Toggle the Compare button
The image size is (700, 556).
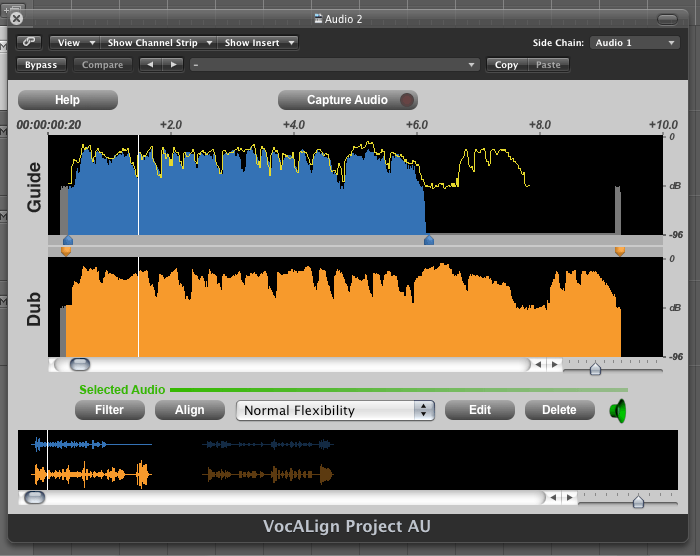coord(102,65)
